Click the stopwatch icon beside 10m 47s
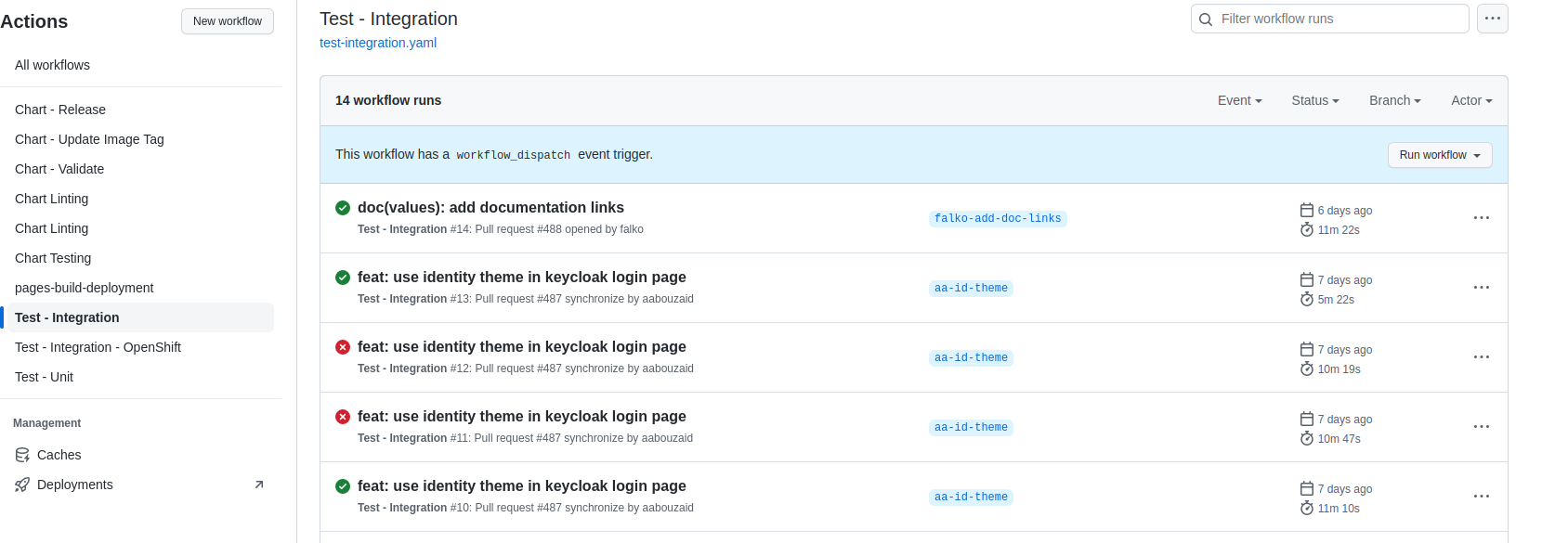This screenshot has height=543, width=1568. tap(1307, 439)
